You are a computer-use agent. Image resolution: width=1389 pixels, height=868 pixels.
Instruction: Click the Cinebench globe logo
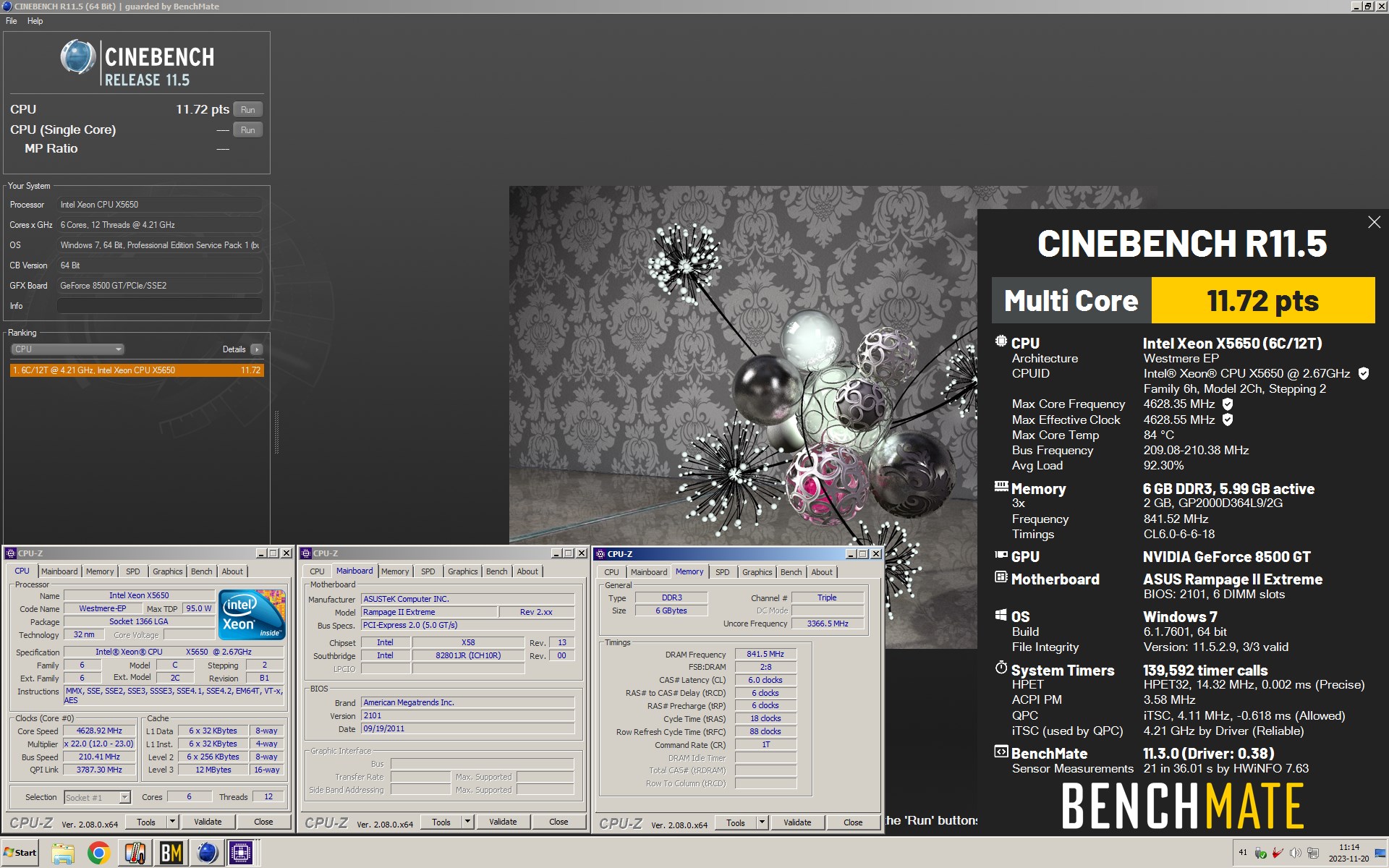pyautogui.click(x=78, y=58)
